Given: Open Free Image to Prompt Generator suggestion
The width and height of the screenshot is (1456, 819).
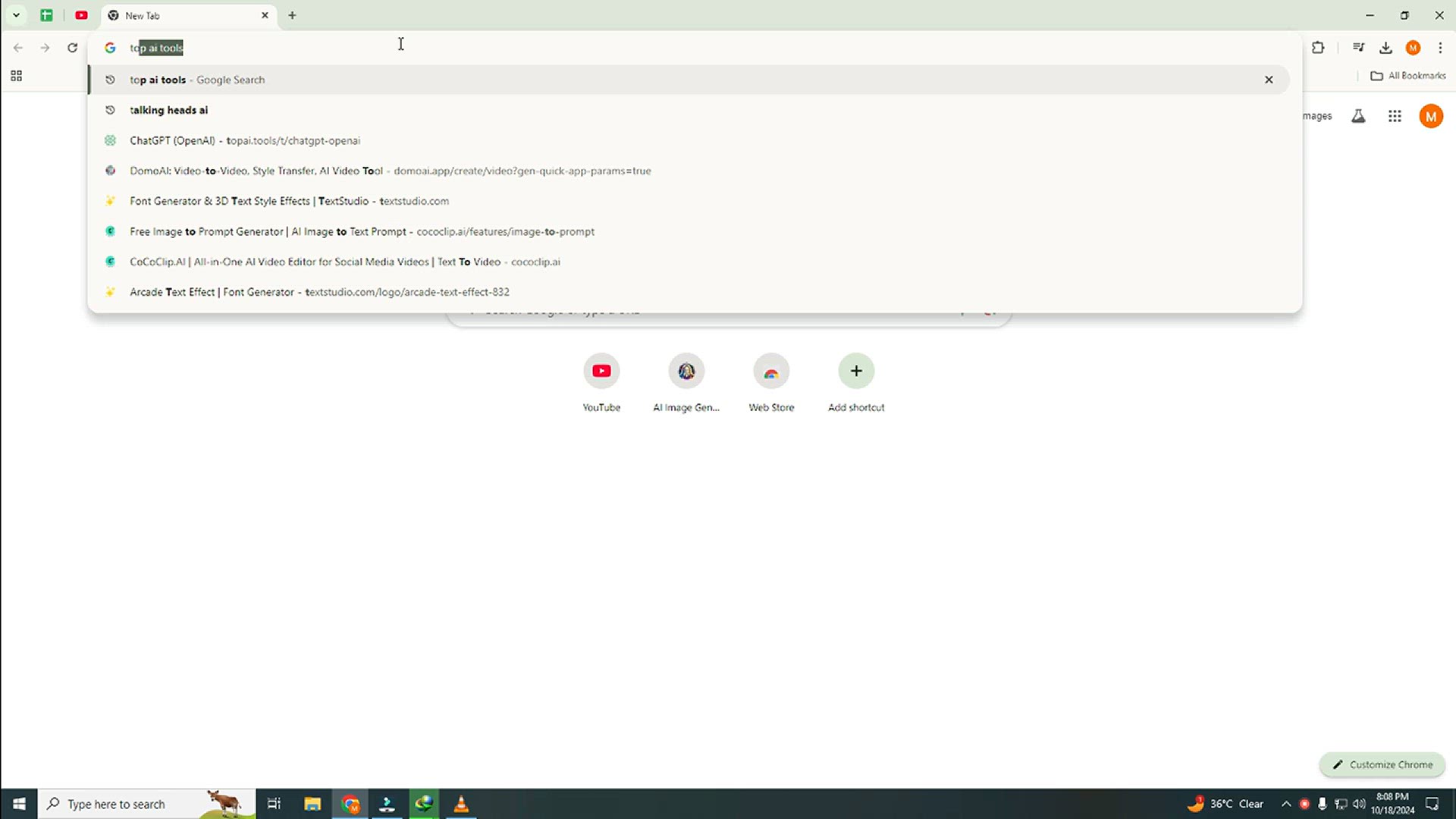Looking at the screenshot, I should pyautogui.click(x=689, y=231).
